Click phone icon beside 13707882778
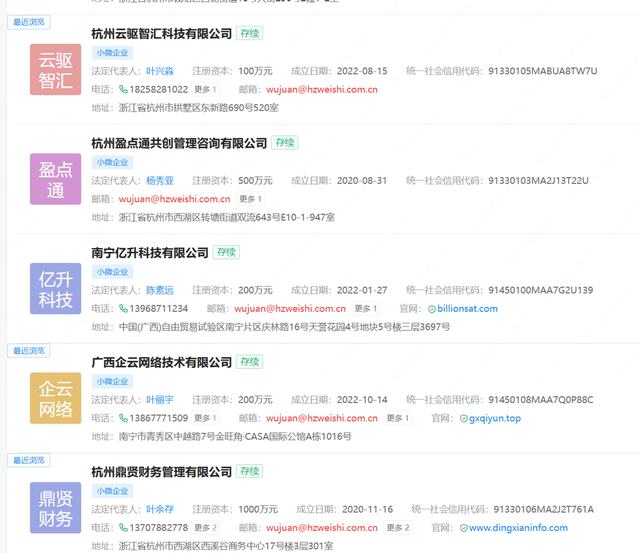The height and width of the screenshot is (553, 640). pos(123,528)
